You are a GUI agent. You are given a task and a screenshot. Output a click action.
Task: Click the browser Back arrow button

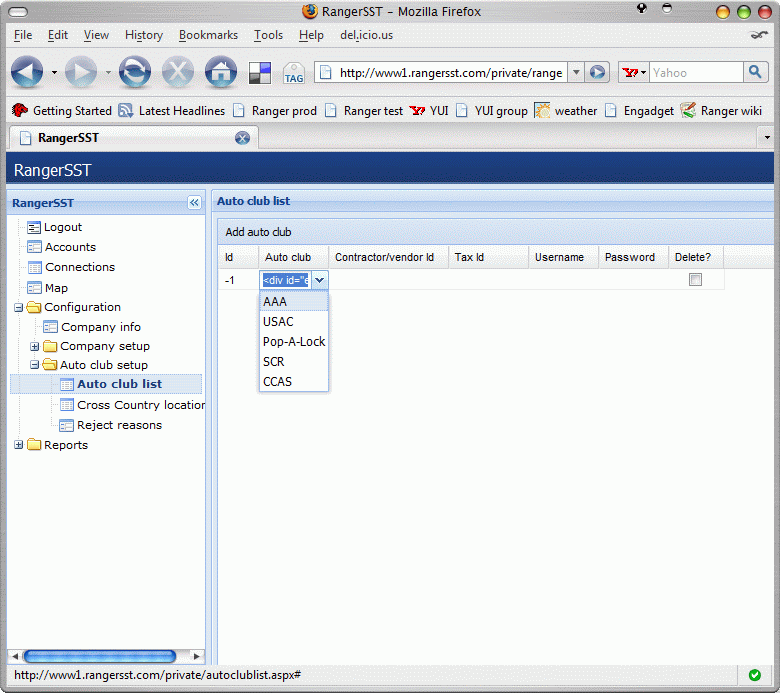pyautogui.click(x=27, y=72)
